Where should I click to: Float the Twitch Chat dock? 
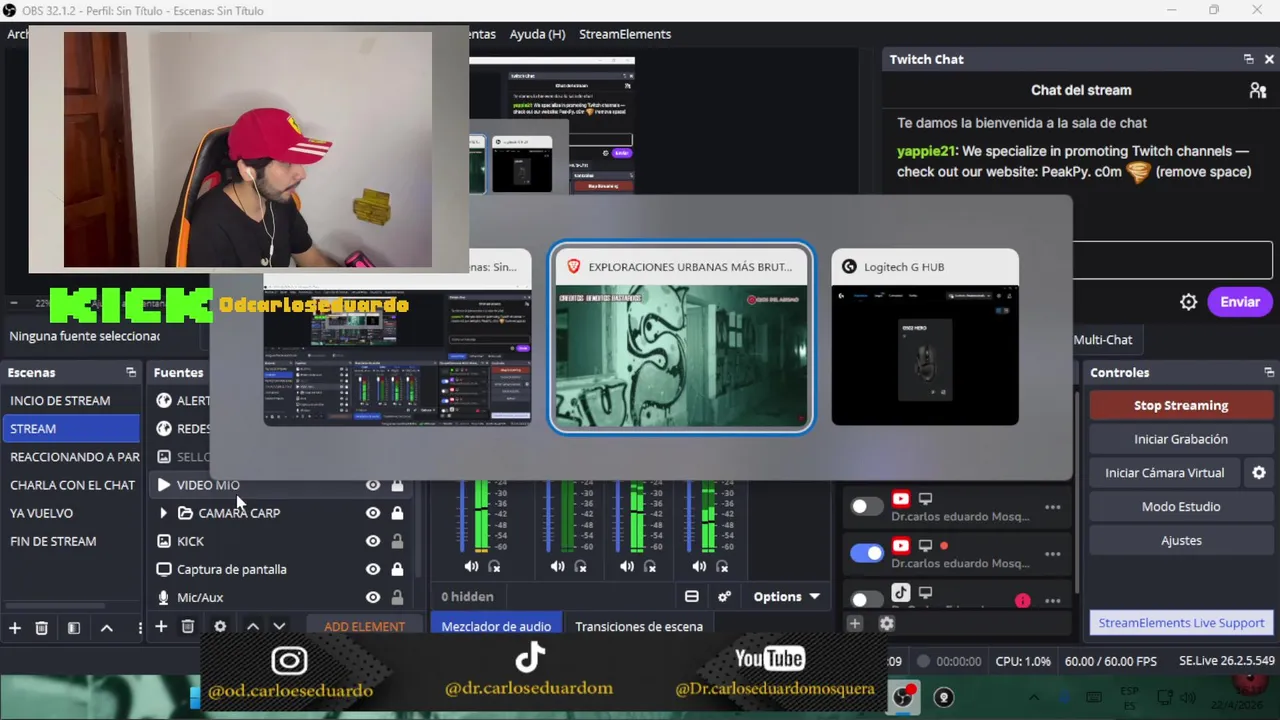click(x=1248, y=59)
